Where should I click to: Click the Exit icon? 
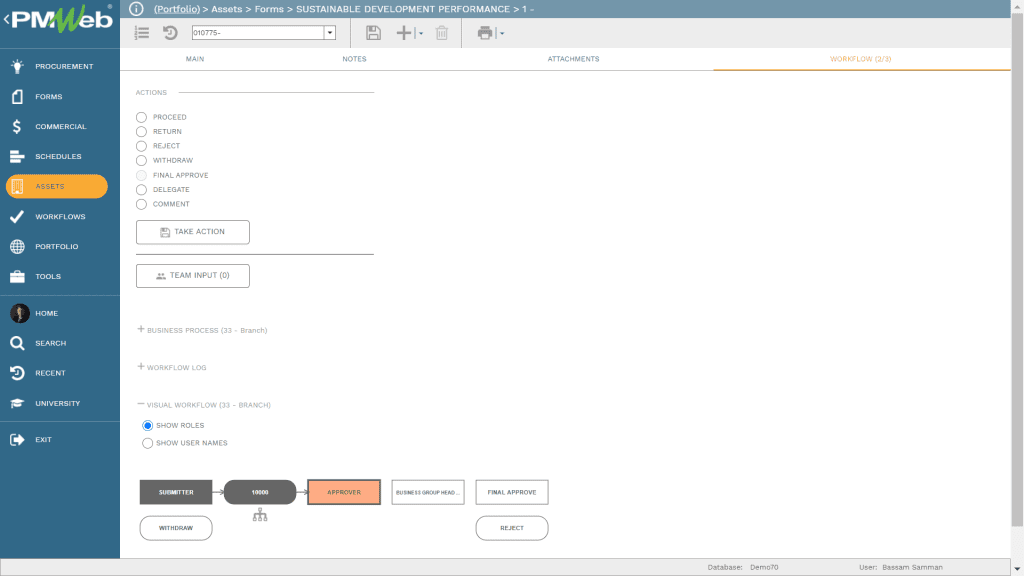tap(17, 440)
